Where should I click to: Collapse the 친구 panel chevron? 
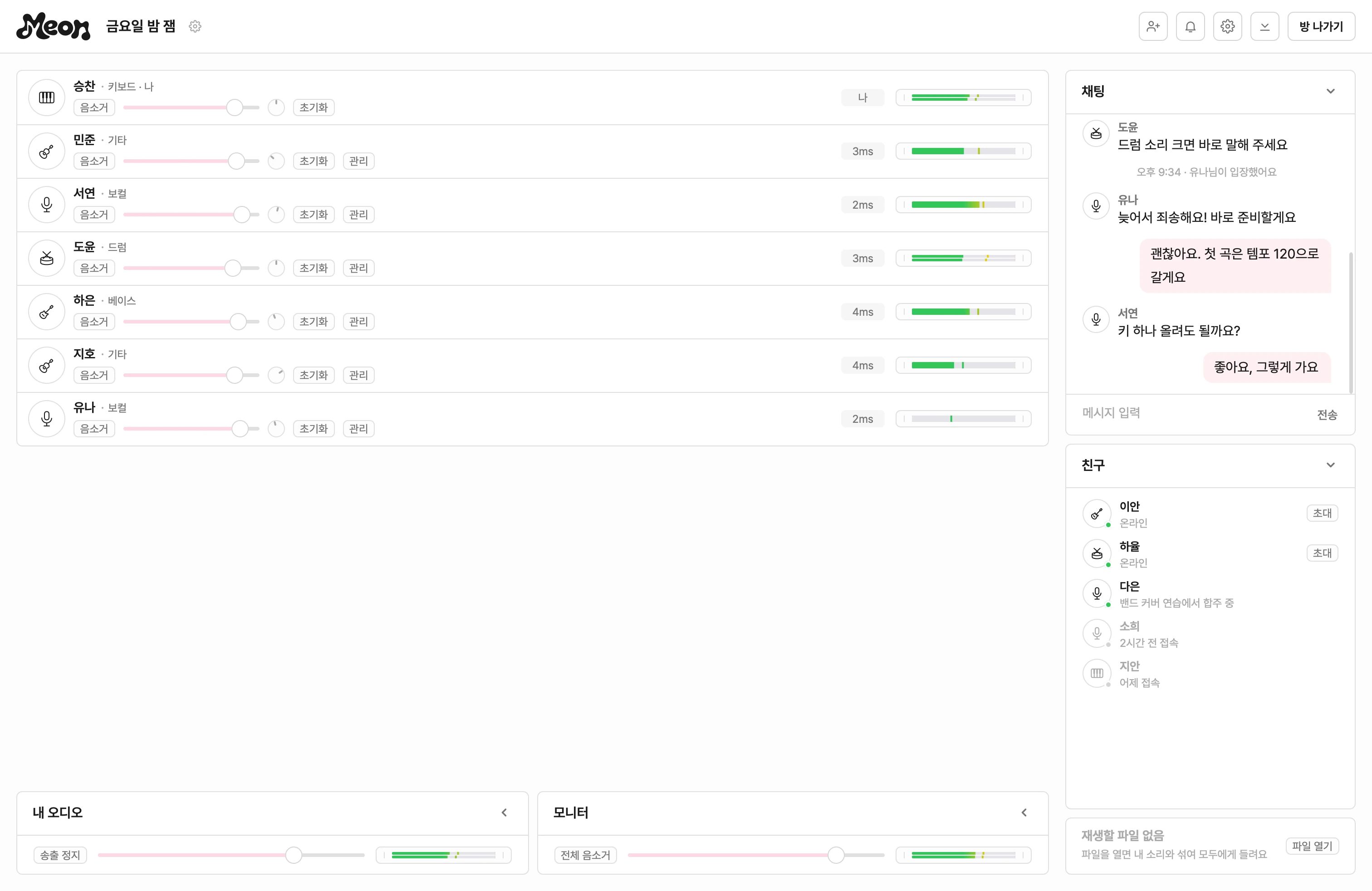click(1331, 465)
